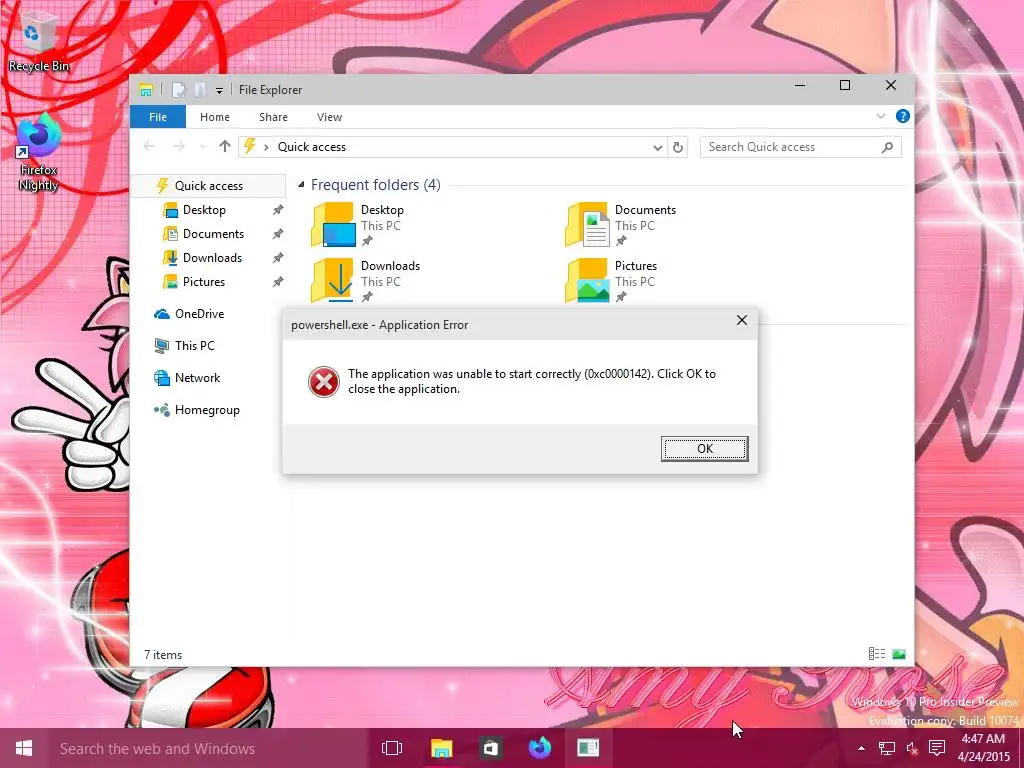Open recent locations dropdown arrow
The width and height of the screenshot is (1024, 768).
(x=202, y=147)
